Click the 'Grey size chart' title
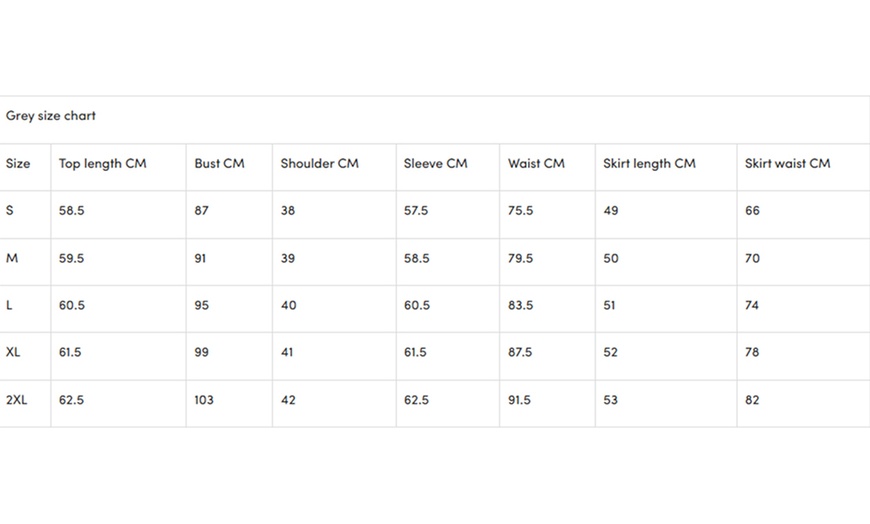 51,116
